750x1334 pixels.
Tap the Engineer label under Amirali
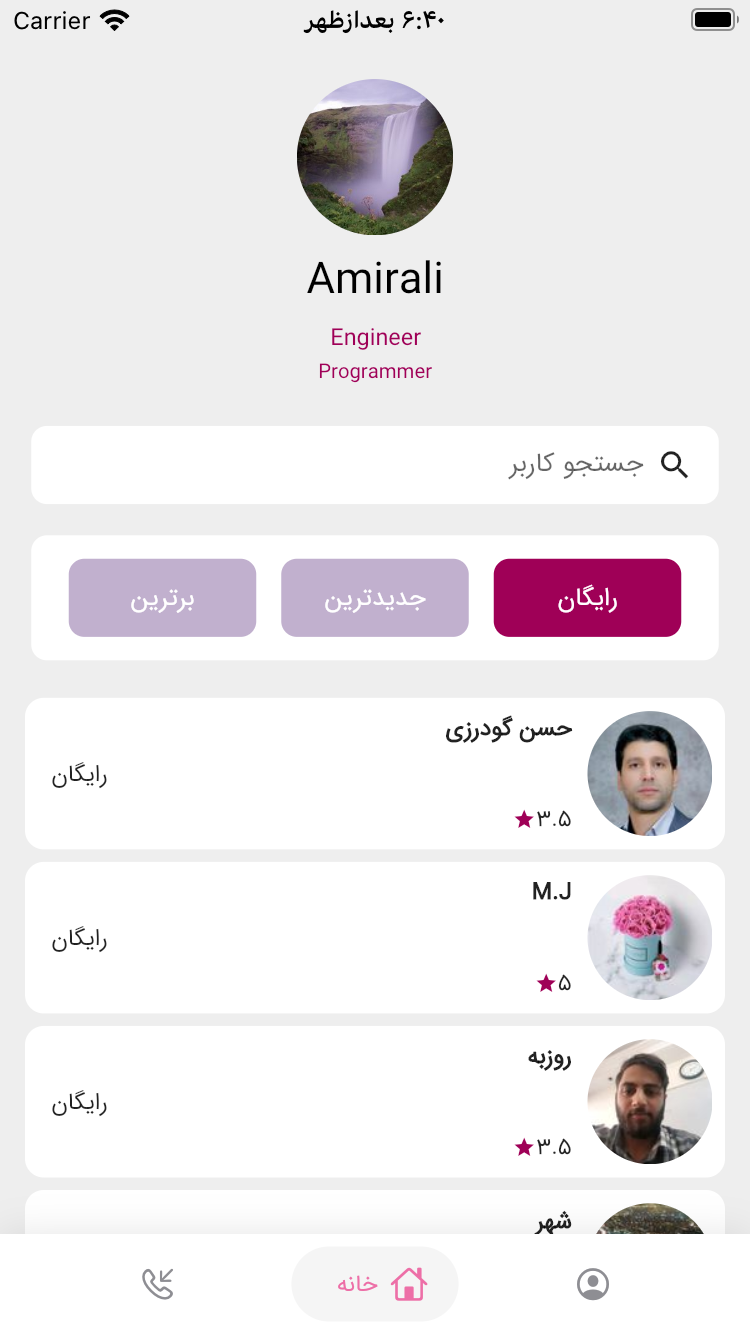click(375, 337)
